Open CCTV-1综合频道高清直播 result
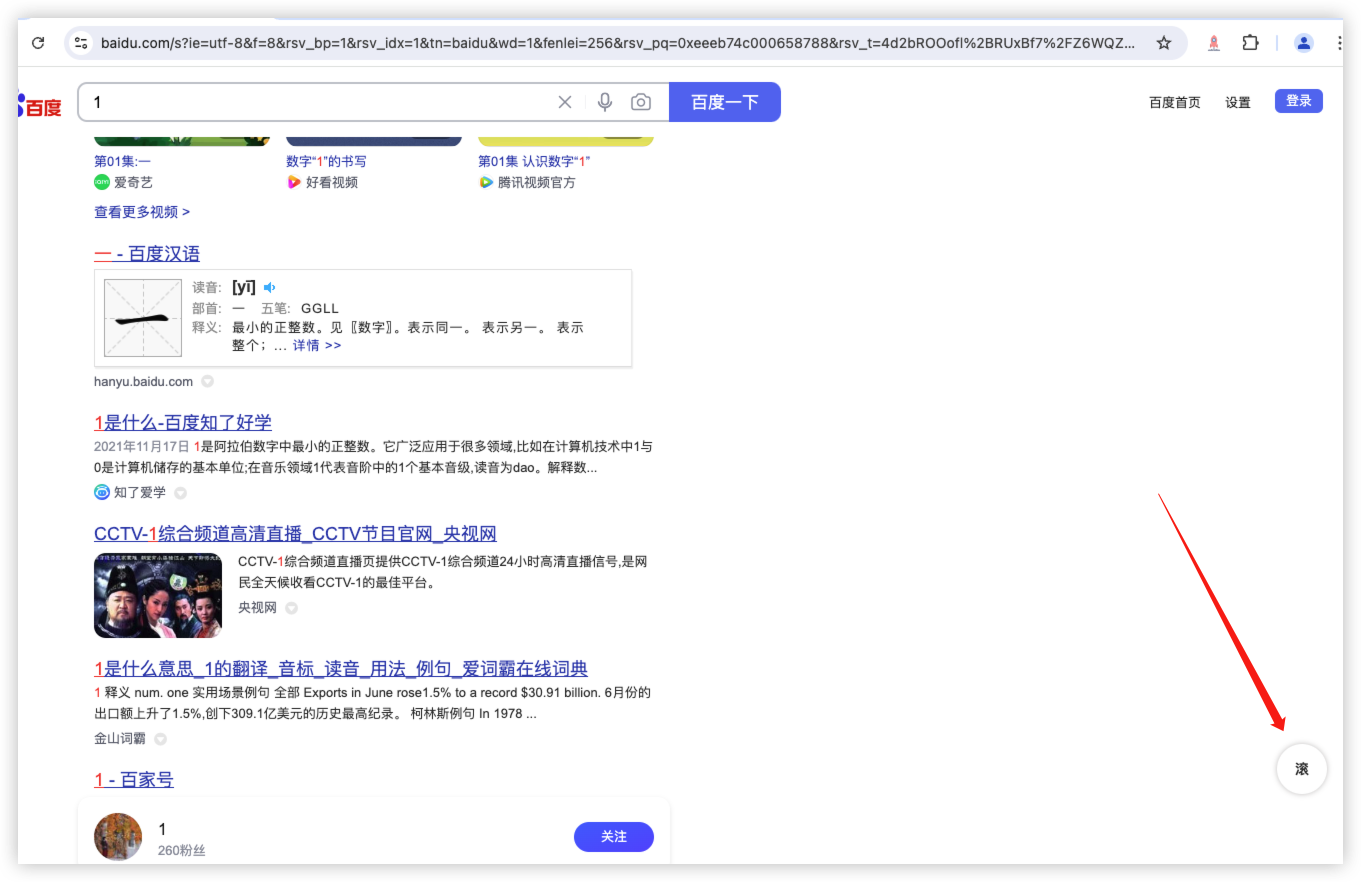1361x882 pixels. (x=295, y=533)
